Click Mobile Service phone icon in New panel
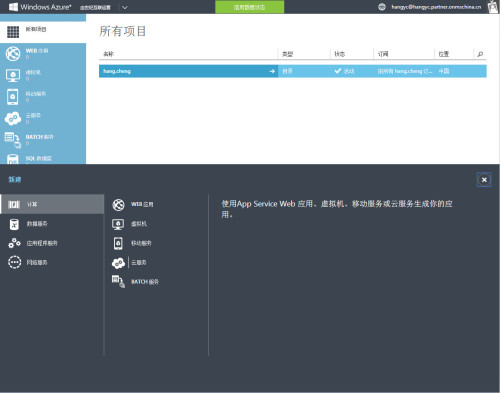The image size is (500, 393). click(x=118, y=243)
